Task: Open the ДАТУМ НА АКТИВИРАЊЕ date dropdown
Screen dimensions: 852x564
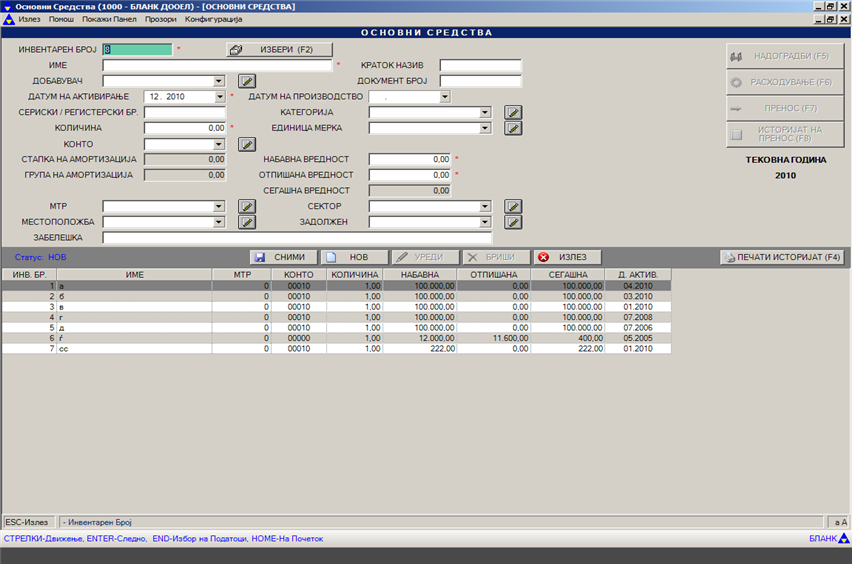Action: click(219, 97)
